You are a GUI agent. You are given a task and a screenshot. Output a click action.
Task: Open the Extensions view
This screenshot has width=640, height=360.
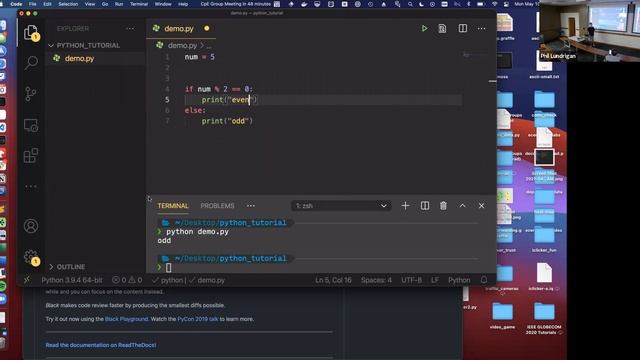click(x=31, y=156)
